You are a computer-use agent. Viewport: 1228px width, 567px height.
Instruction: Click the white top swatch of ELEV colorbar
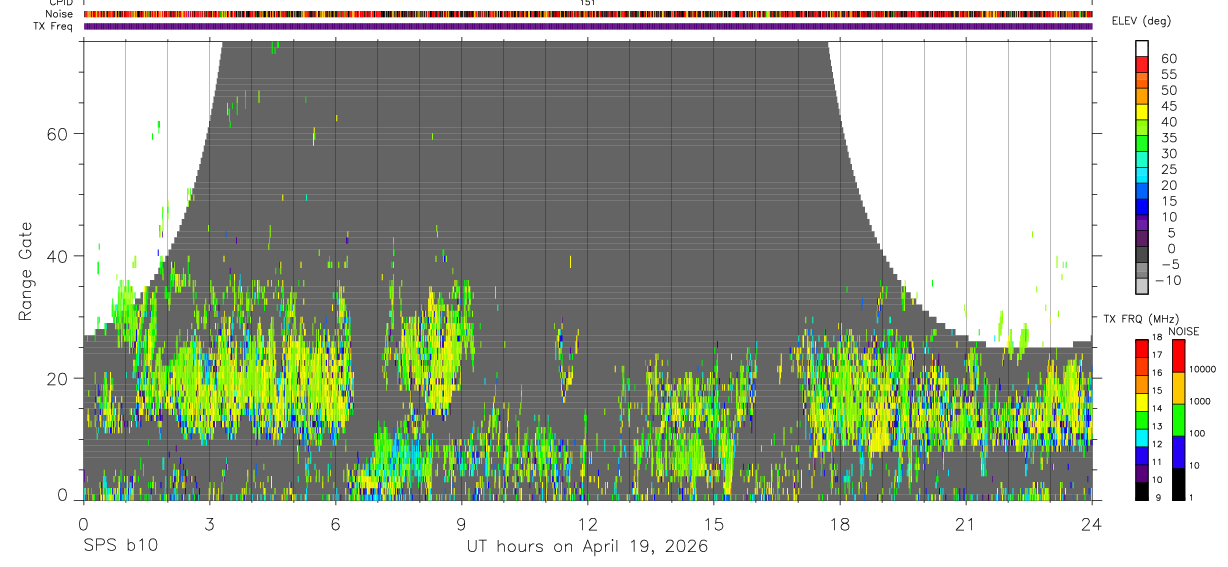click(x=1142, y=48)
